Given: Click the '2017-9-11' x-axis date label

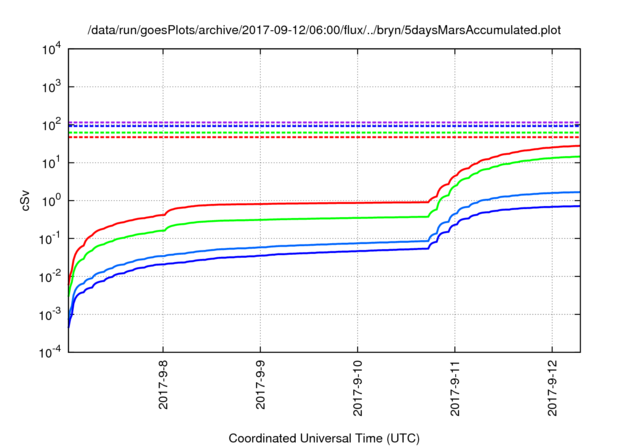Looking at the screenshot, I should click(x=455, y=388).
